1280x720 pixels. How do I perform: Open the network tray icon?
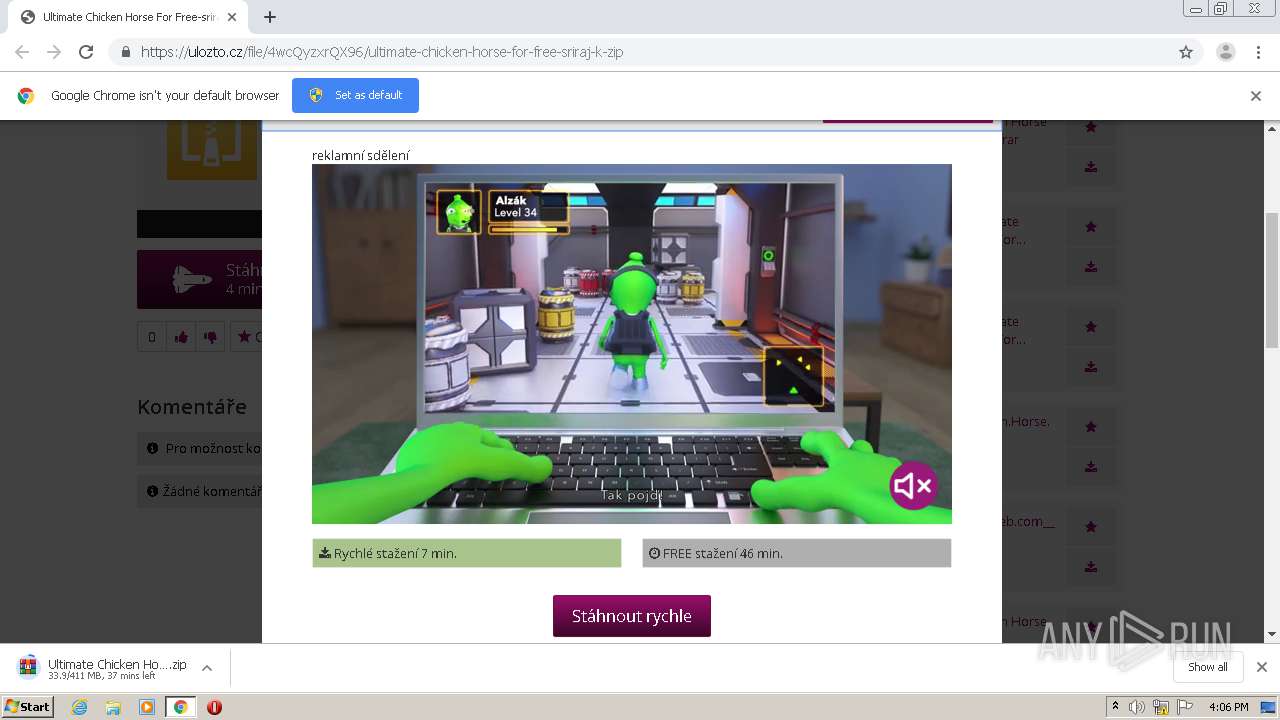(1161, 707)
